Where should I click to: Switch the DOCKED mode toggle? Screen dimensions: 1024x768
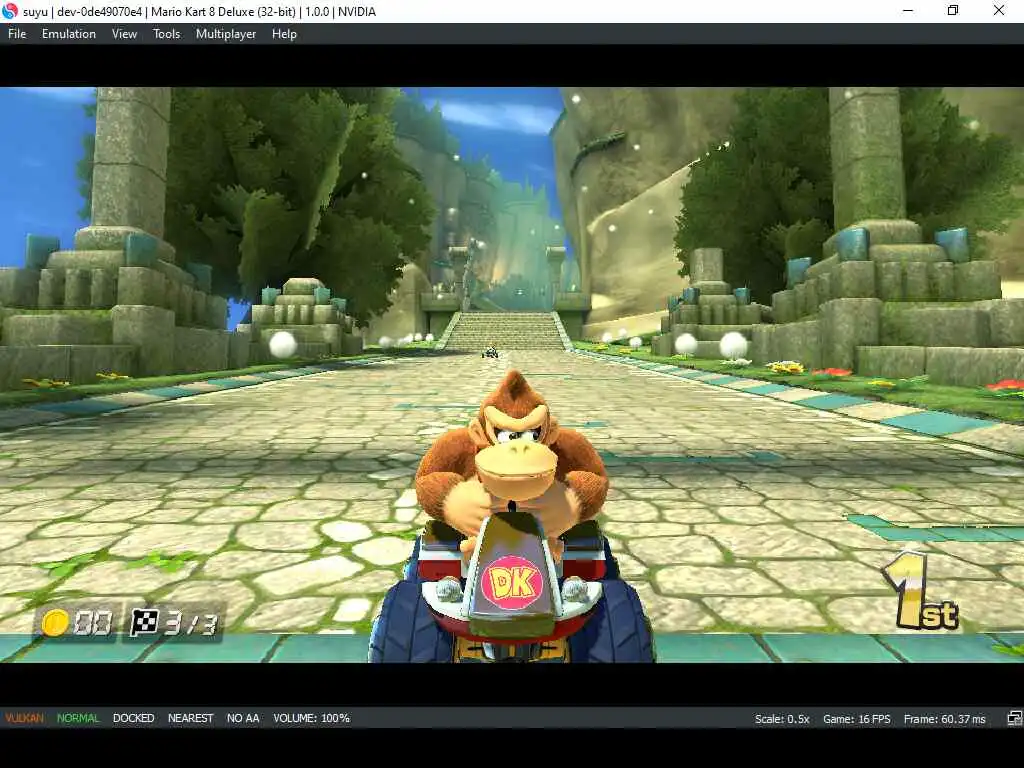[x=133, y=718]
